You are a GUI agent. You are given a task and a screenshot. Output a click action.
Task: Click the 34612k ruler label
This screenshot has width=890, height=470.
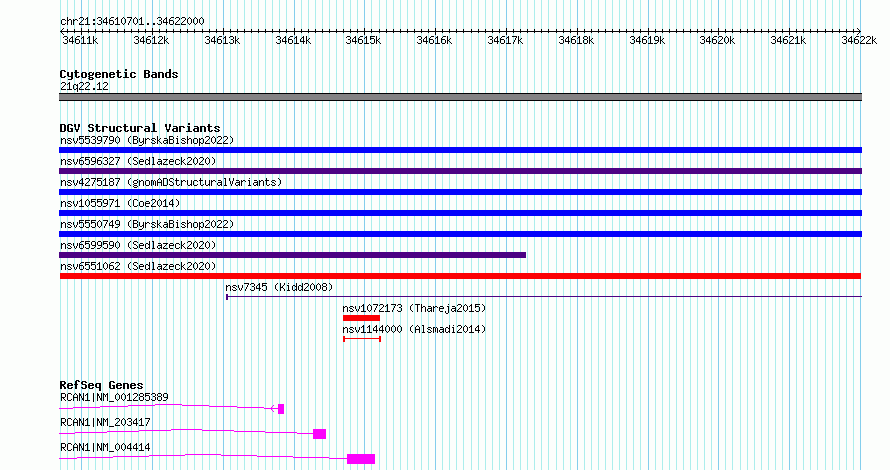(151, 40)
